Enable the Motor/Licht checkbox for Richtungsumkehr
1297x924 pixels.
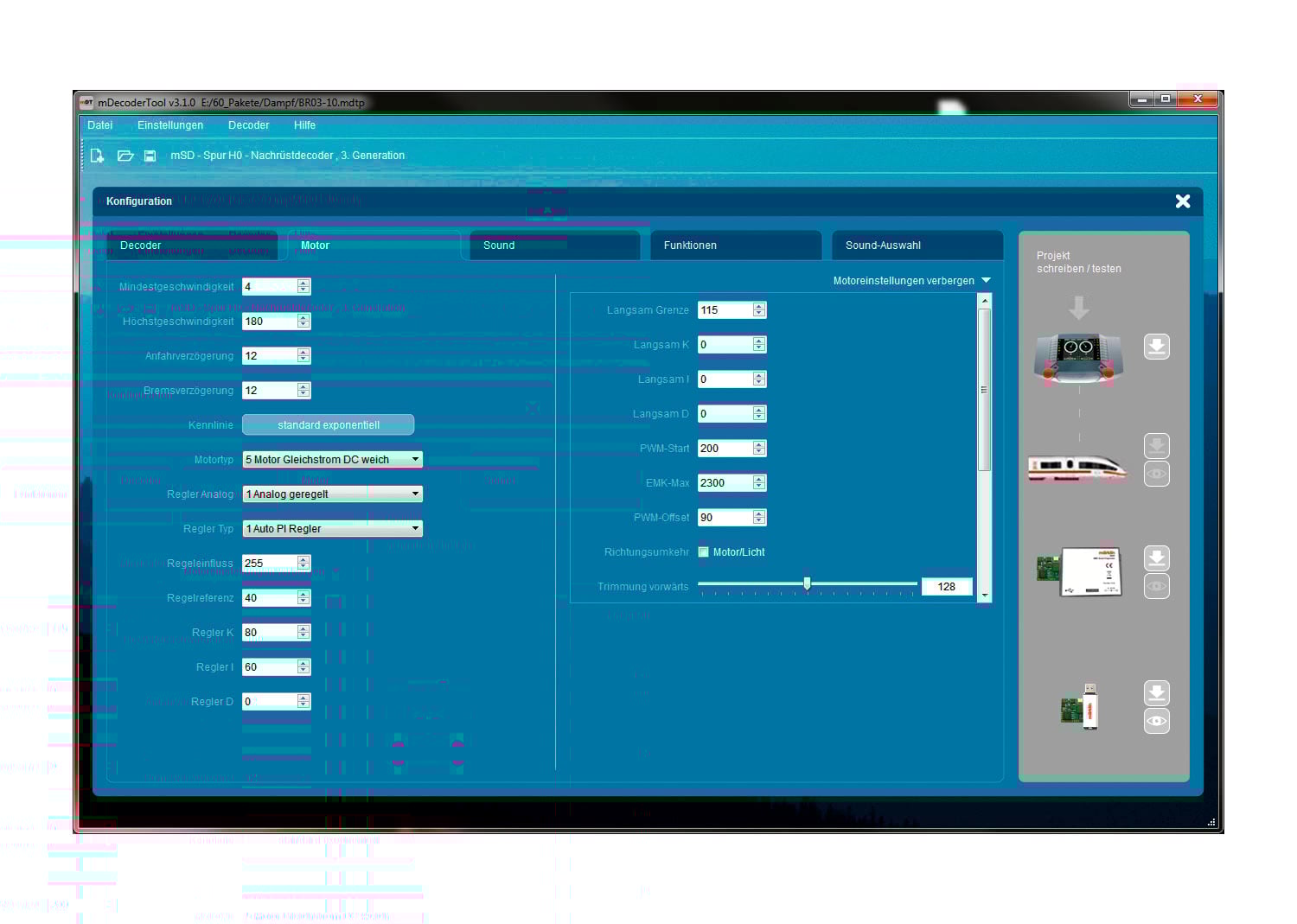click(704, 551)
